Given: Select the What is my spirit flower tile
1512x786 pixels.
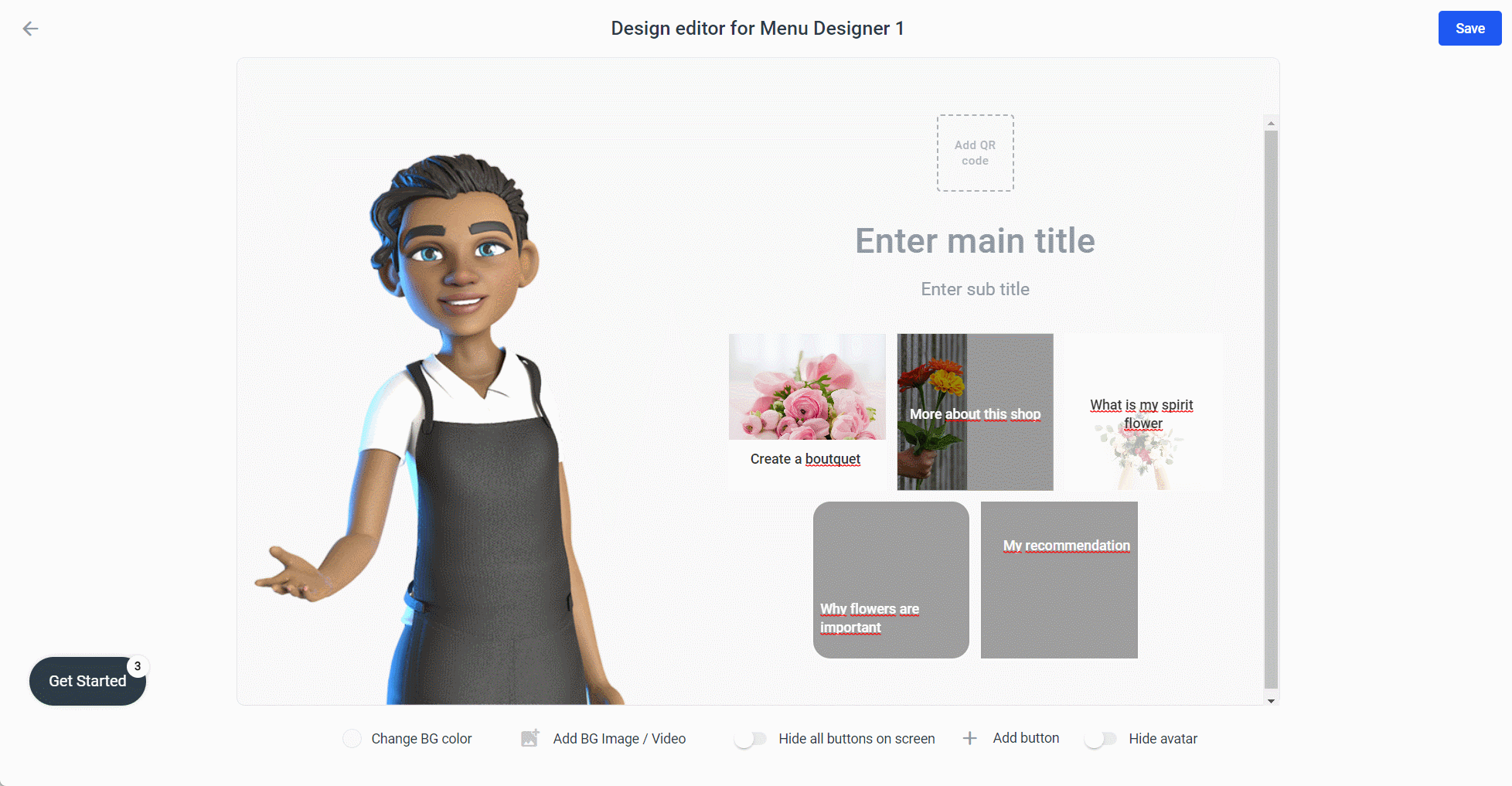Looking at the screenshot, I should point(1142,412).
